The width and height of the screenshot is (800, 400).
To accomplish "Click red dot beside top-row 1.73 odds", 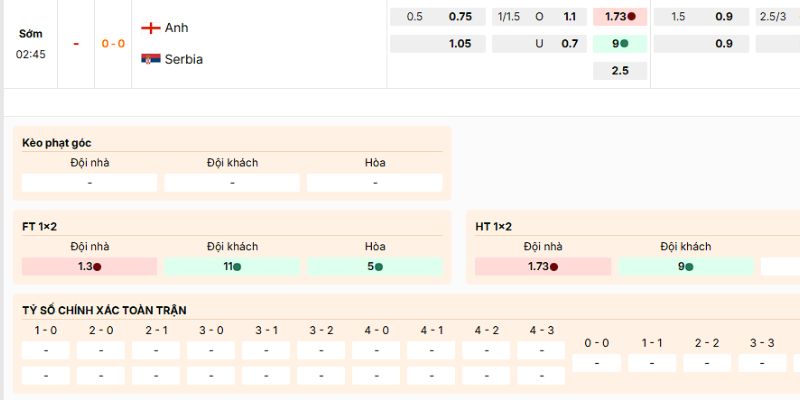I will [x=631, y=17].
